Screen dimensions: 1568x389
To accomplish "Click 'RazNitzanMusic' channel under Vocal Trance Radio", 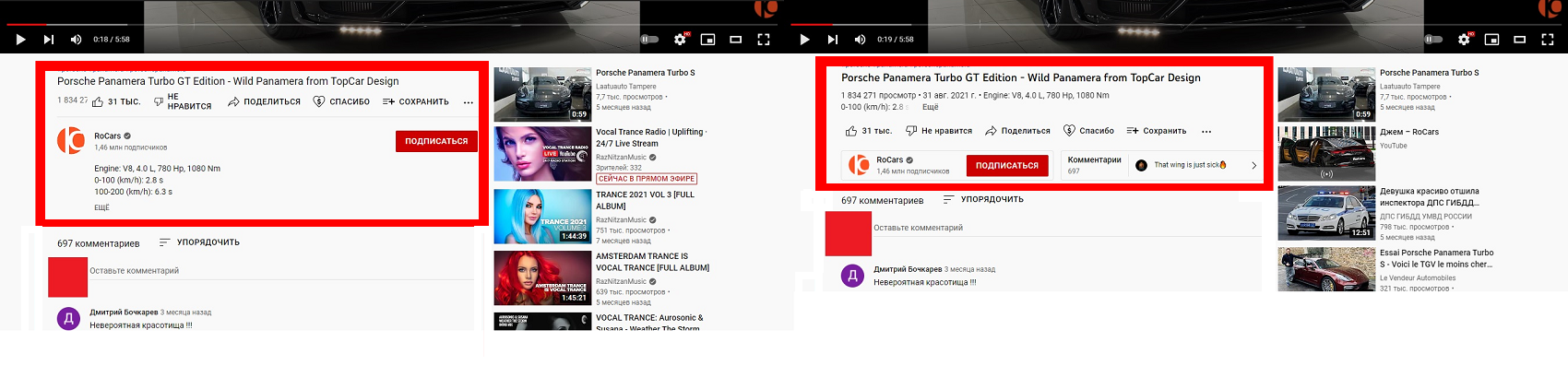I will click(x=622, y=158).
